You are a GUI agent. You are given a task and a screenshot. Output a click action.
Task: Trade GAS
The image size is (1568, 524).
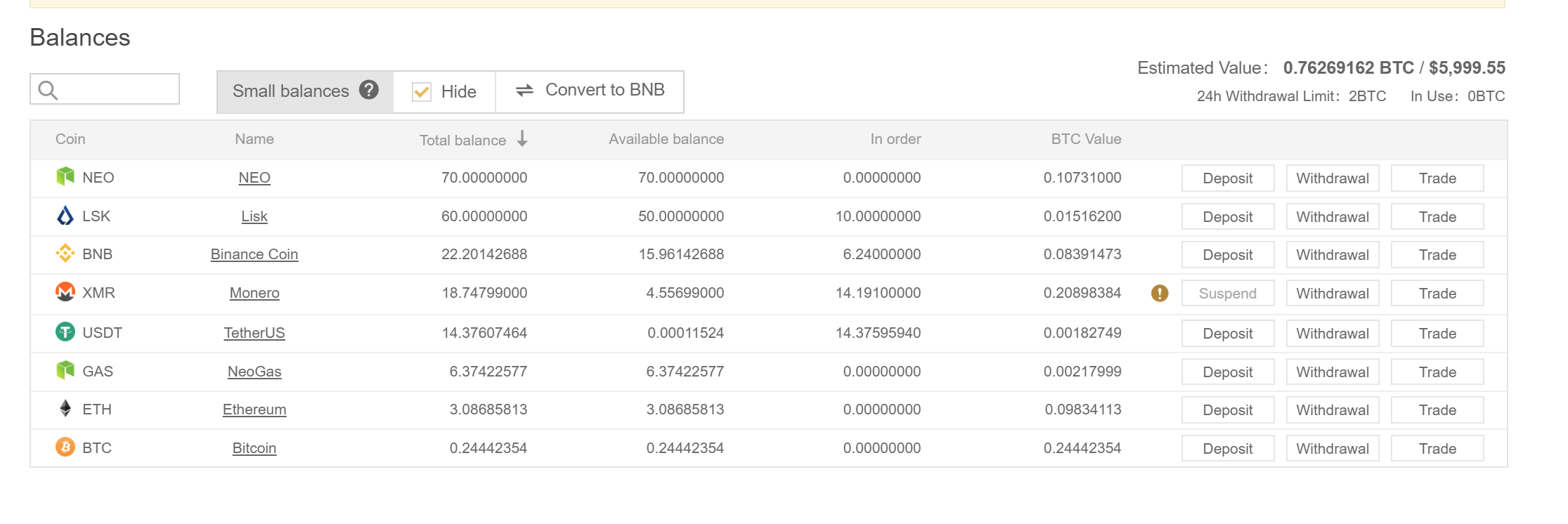tap(1437, 372)
